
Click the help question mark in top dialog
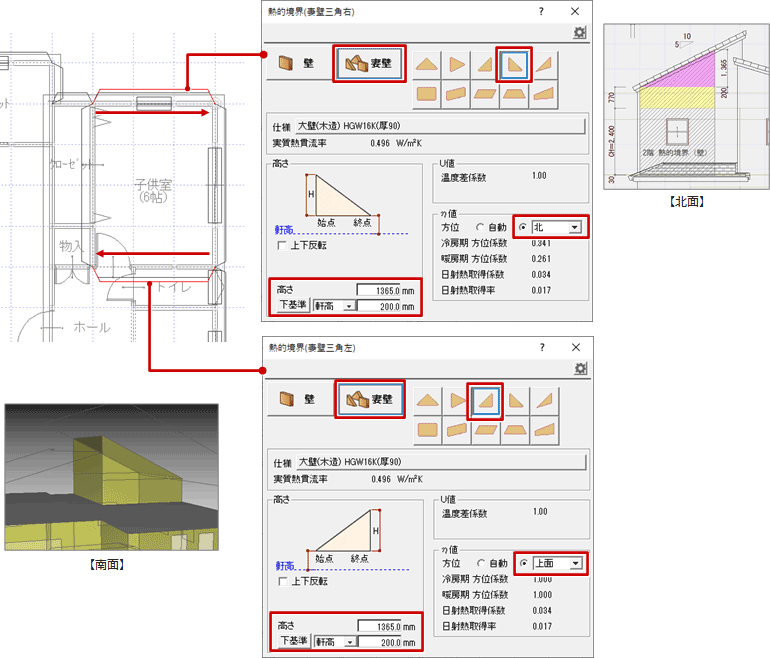[x=541, y=11]
